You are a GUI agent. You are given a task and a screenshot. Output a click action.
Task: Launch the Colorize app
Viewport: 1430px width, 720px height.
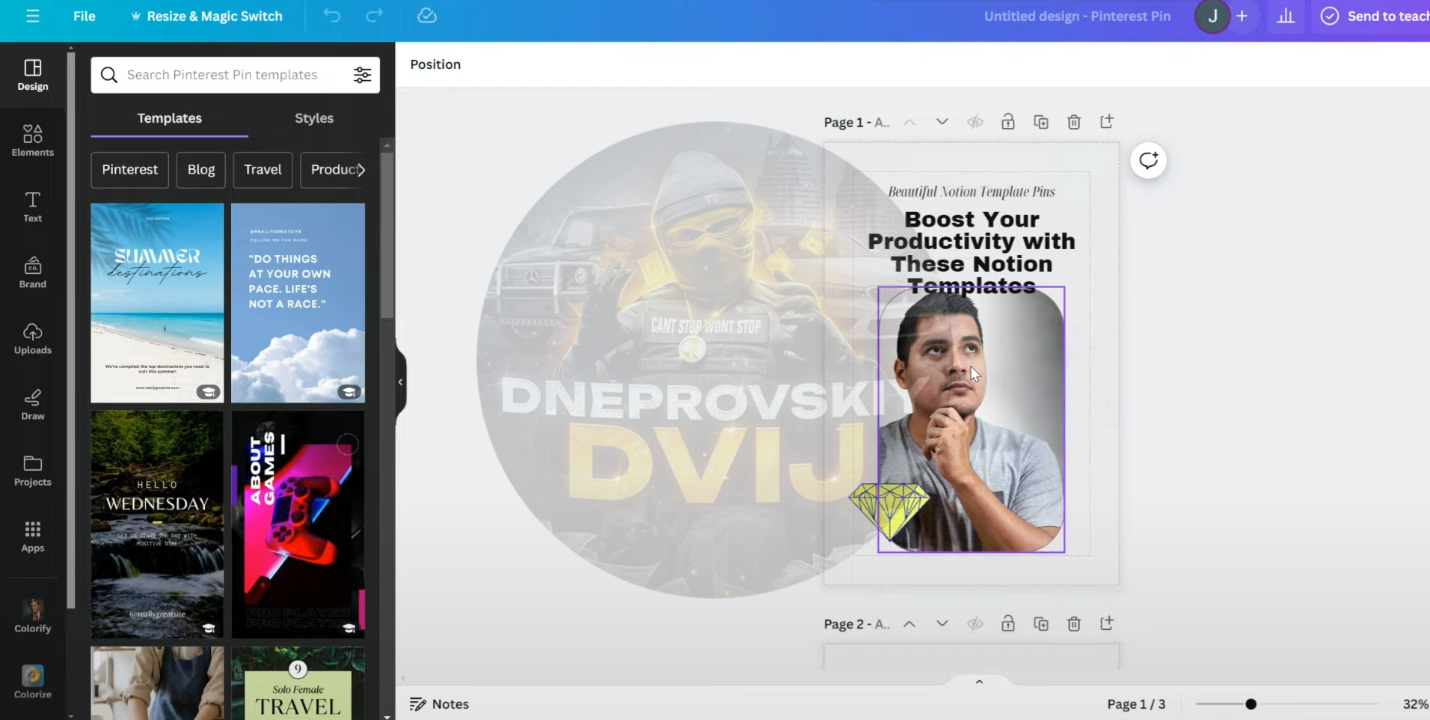click(x=33, y=682)
